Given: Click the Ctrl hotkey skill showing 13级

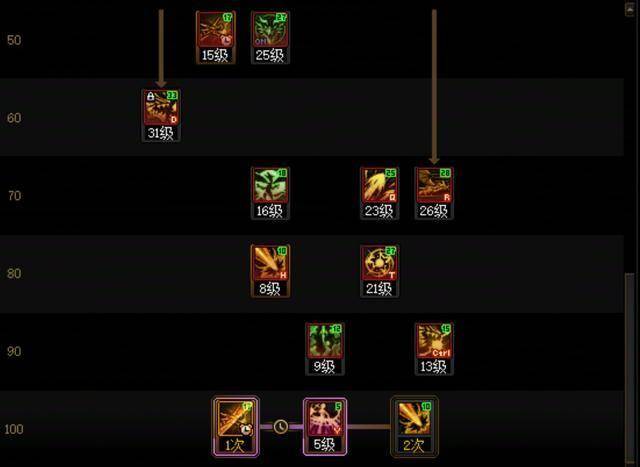Looking at the screenshot, I should point(434,349).
